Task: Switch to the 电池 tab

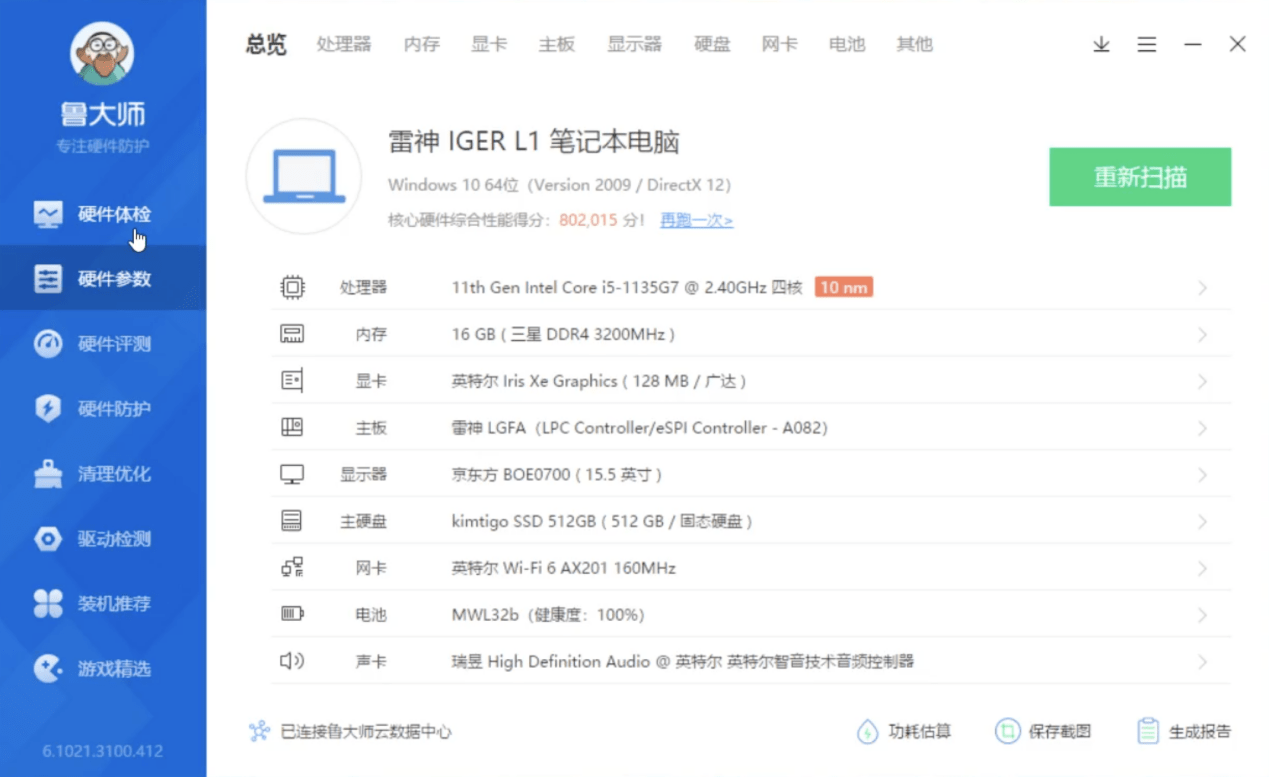Action: pos(847,44)
